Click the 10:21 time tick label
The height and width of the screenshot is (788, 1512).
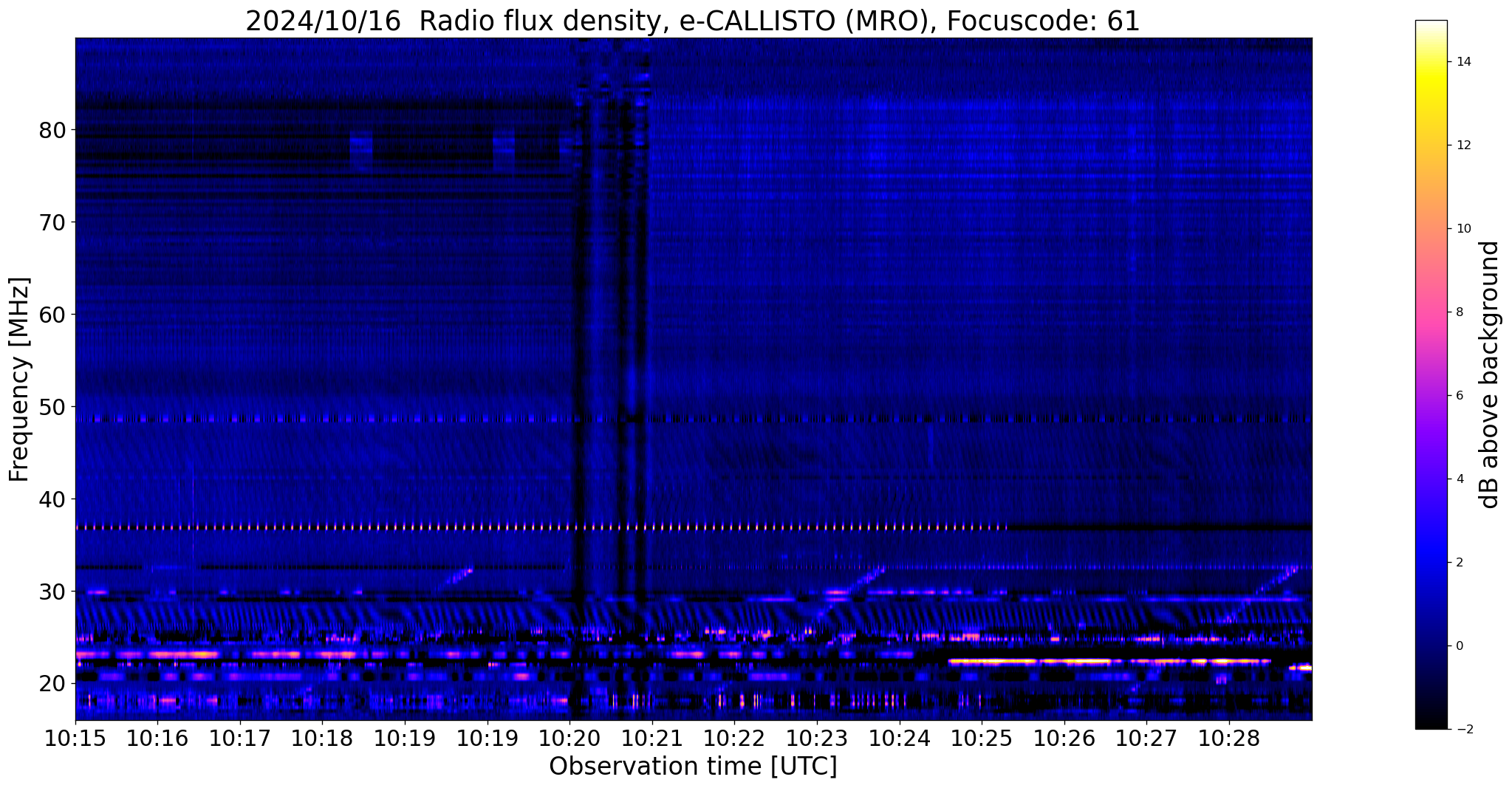pyautogui.click(x=652, y=739)
